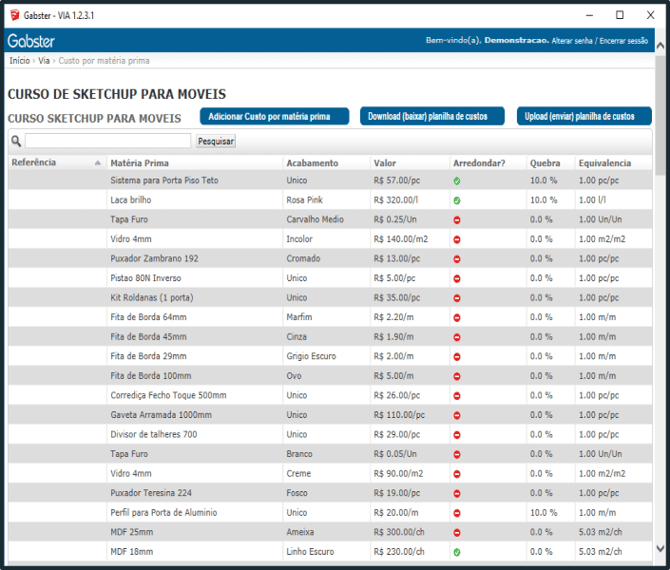Click the Valor column header
Screen dimensions: 670x570
click(x=385, y=163)
